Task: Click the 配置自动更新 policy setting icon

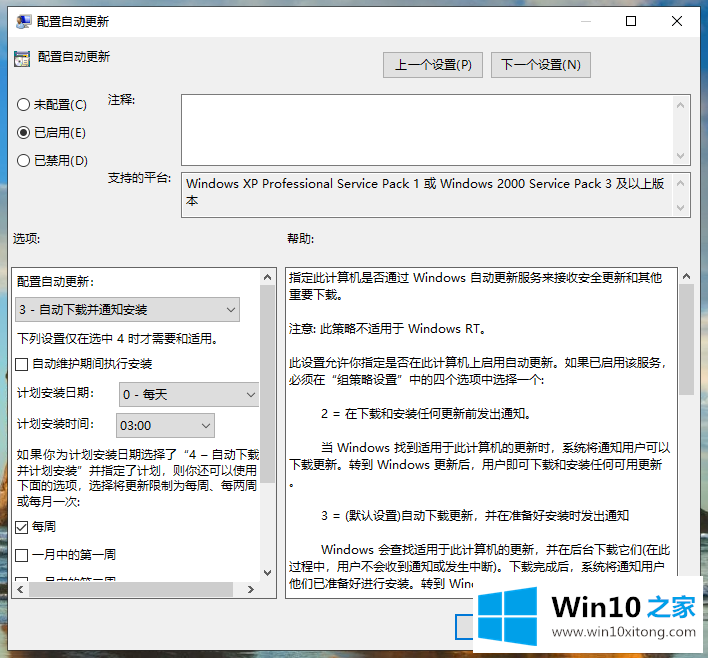Action: click(22, 59)
